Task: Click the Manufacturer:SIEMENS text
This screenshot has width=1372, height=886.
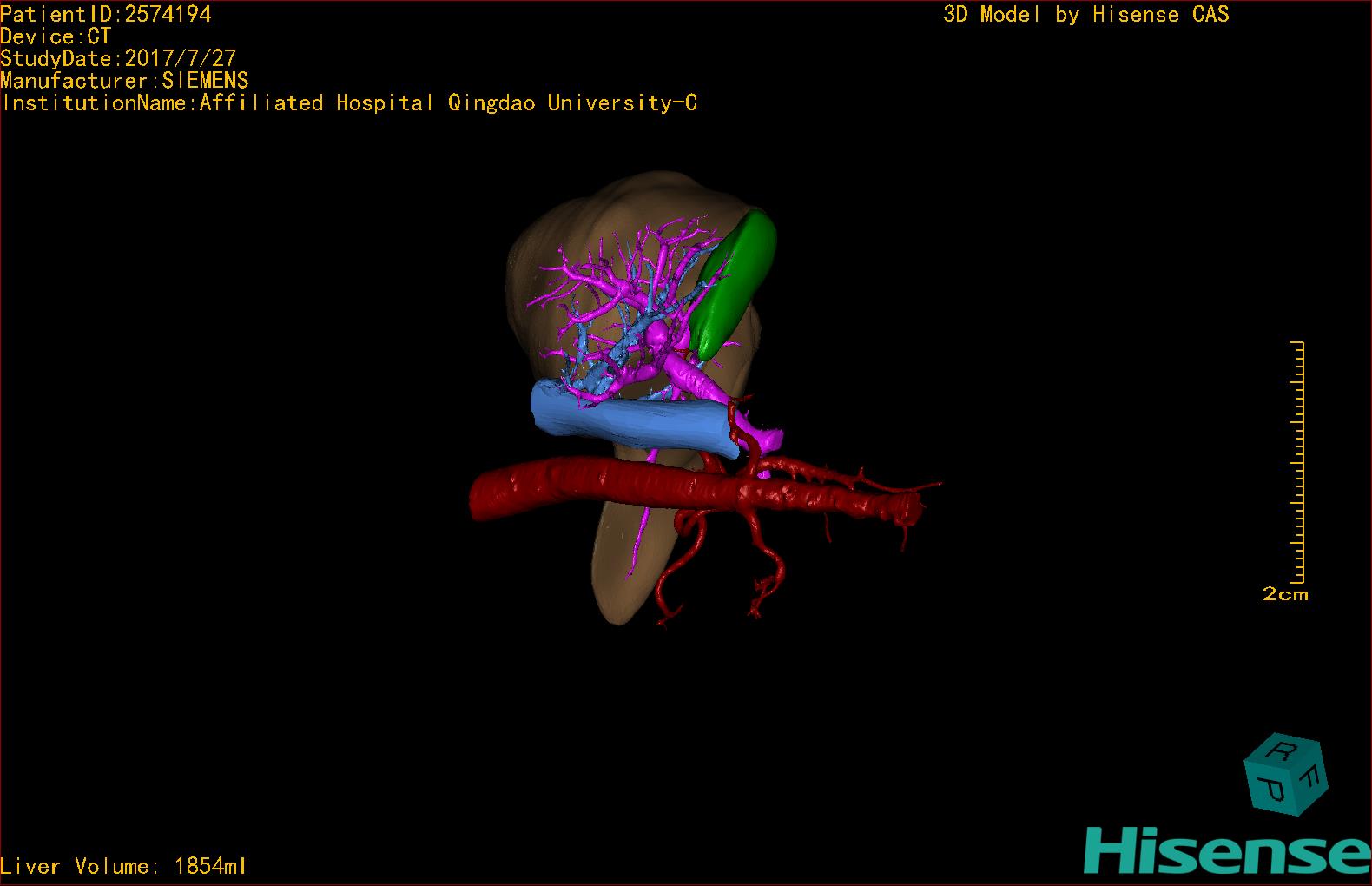Action: [124, 81]
